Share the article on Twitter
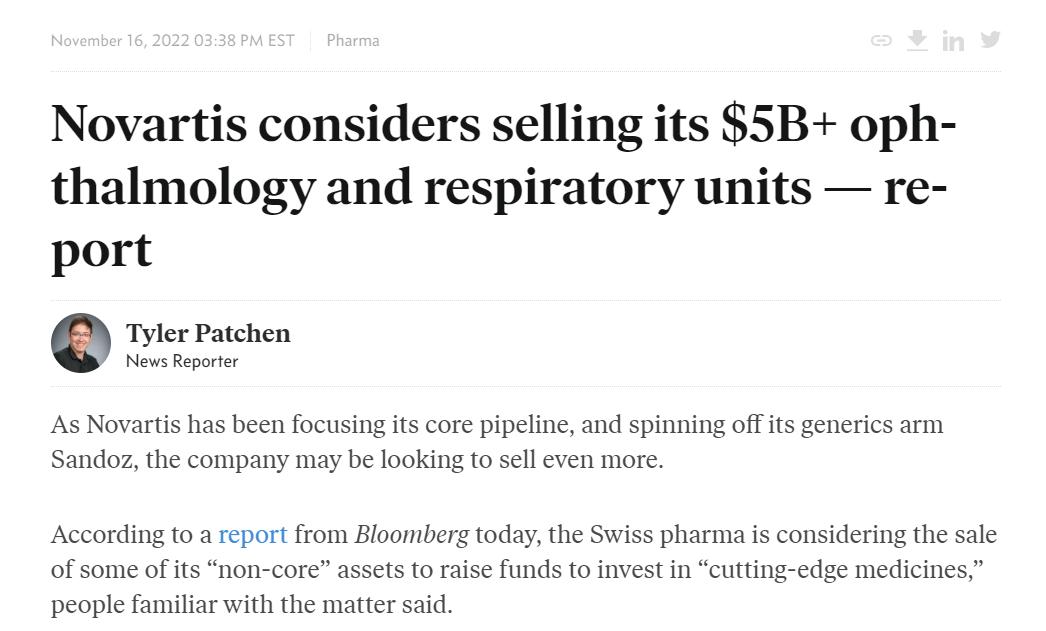The image size is (1046, 631). (x=990, y=39)
